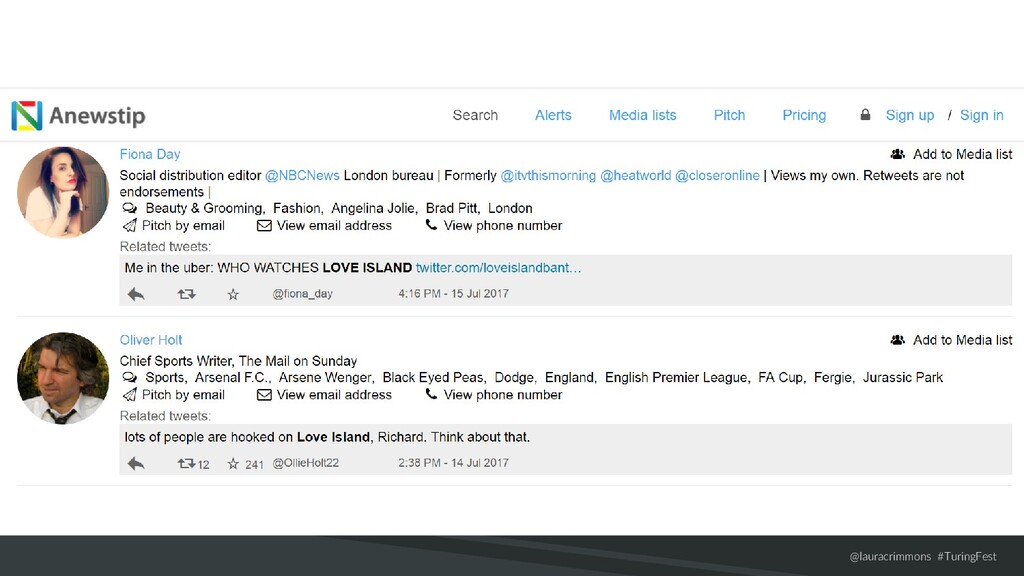1024x576 pixels.
Task: Select Search in the navigation bar
Action: pyautogui.click(x=475, y=115)
